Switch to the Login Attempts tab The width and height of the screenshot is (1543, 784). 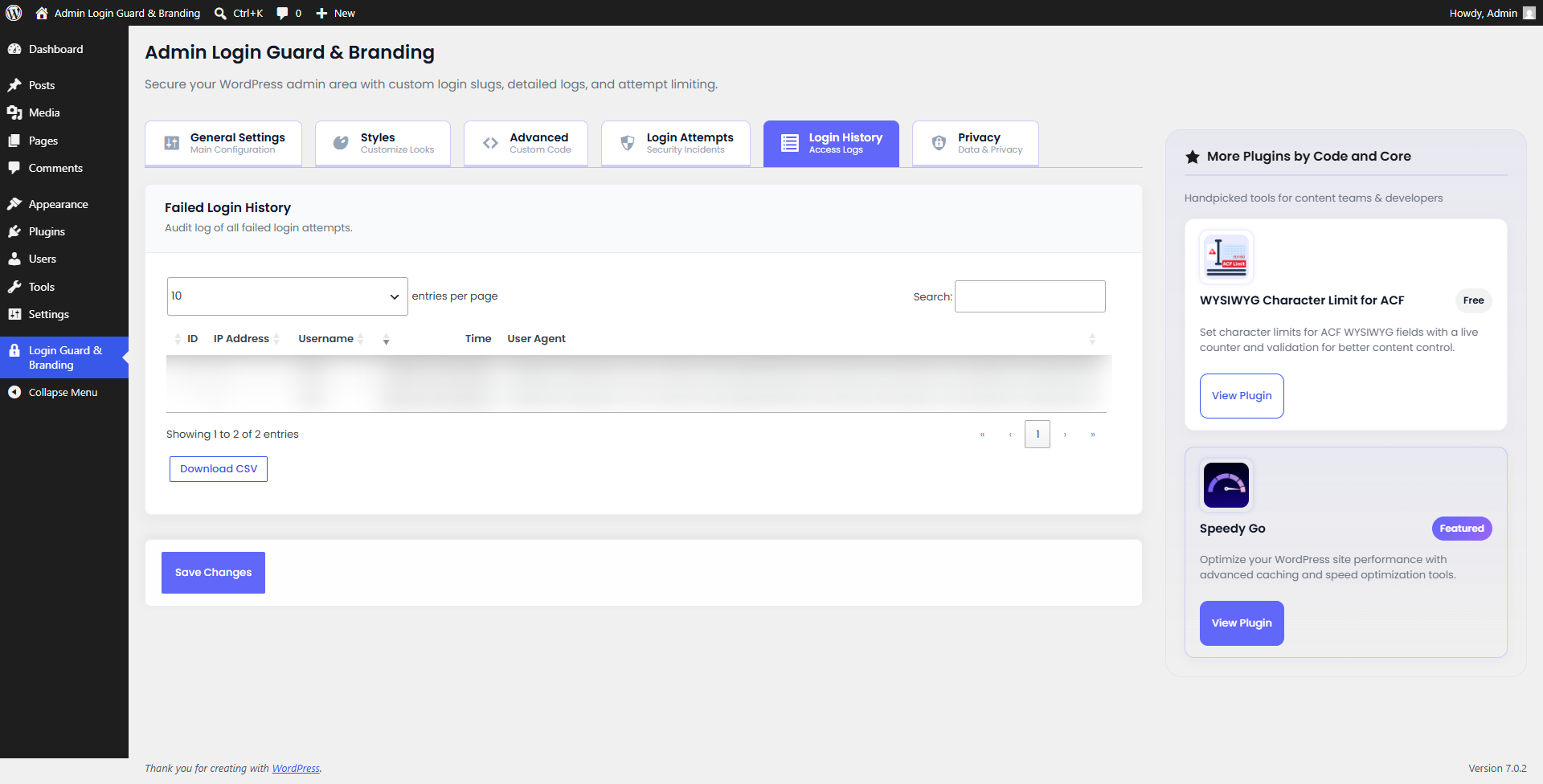click(x=676, y=143)
